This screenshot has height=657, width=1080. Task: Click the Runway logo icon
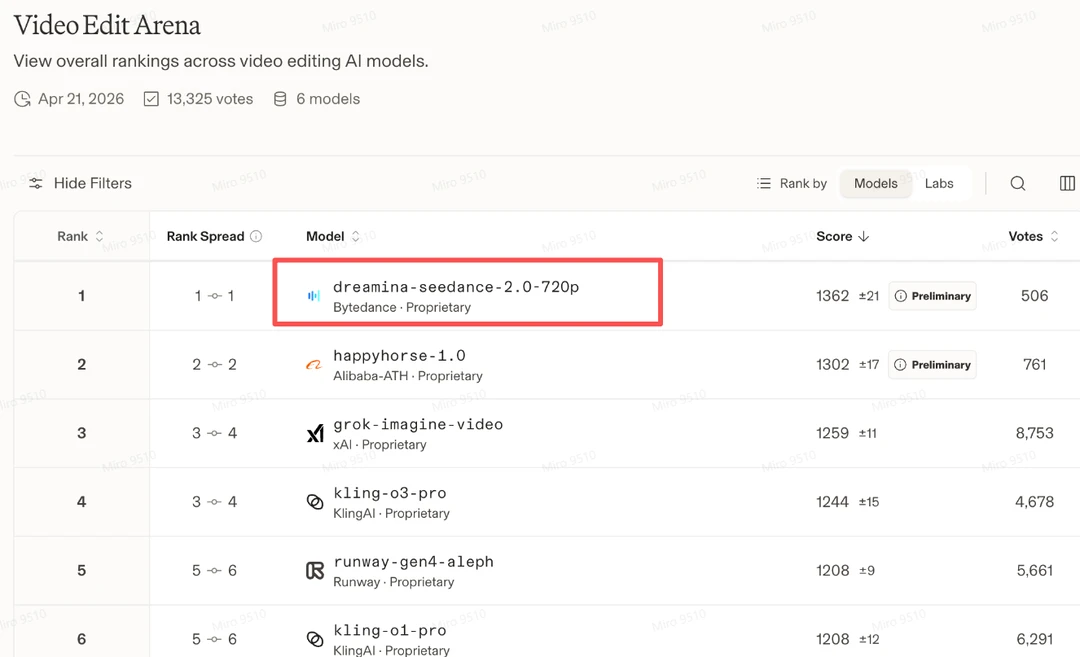click(x=315, y=571)
